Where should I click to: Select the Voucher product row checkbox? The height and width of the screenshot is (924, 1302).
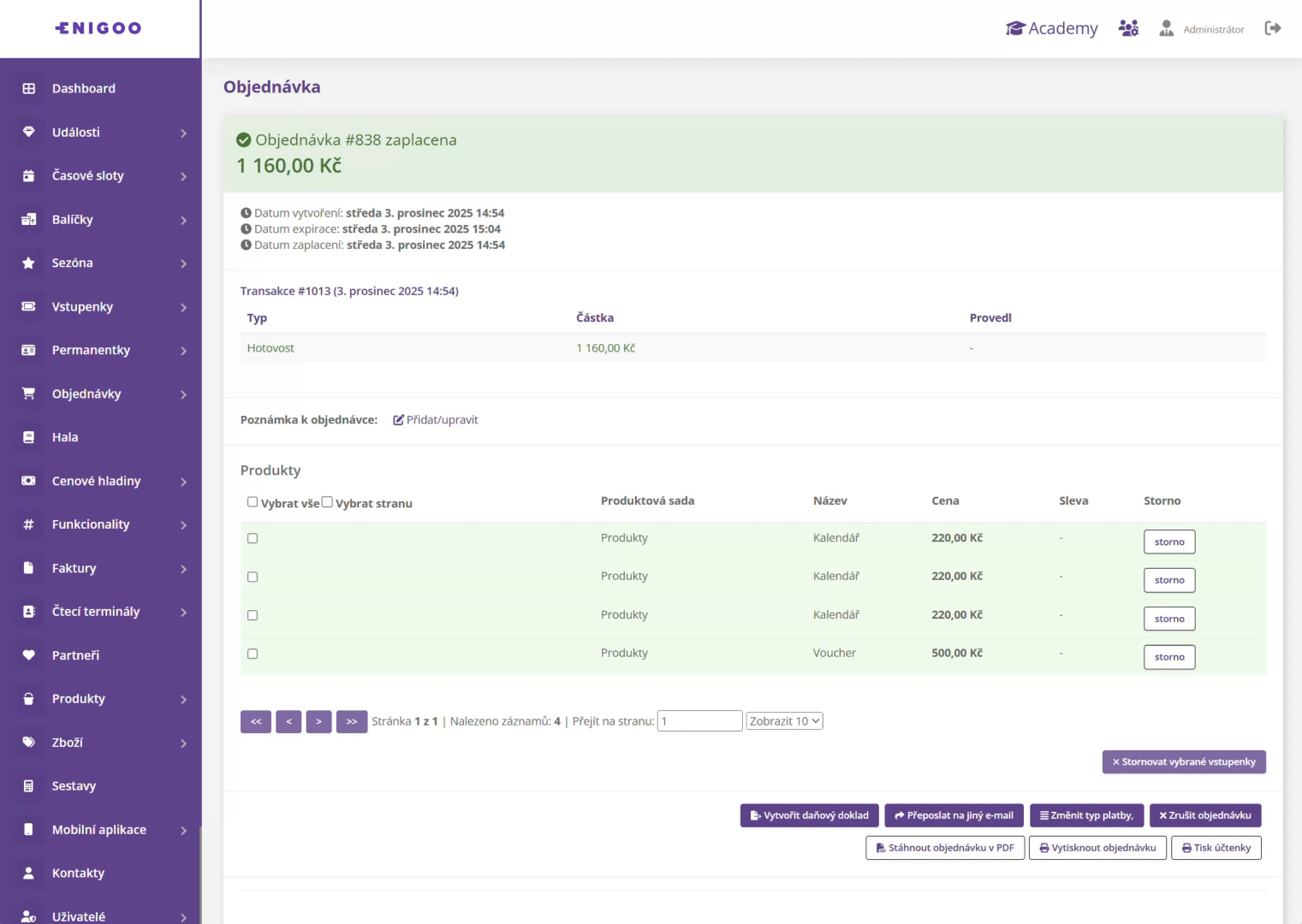253,654
